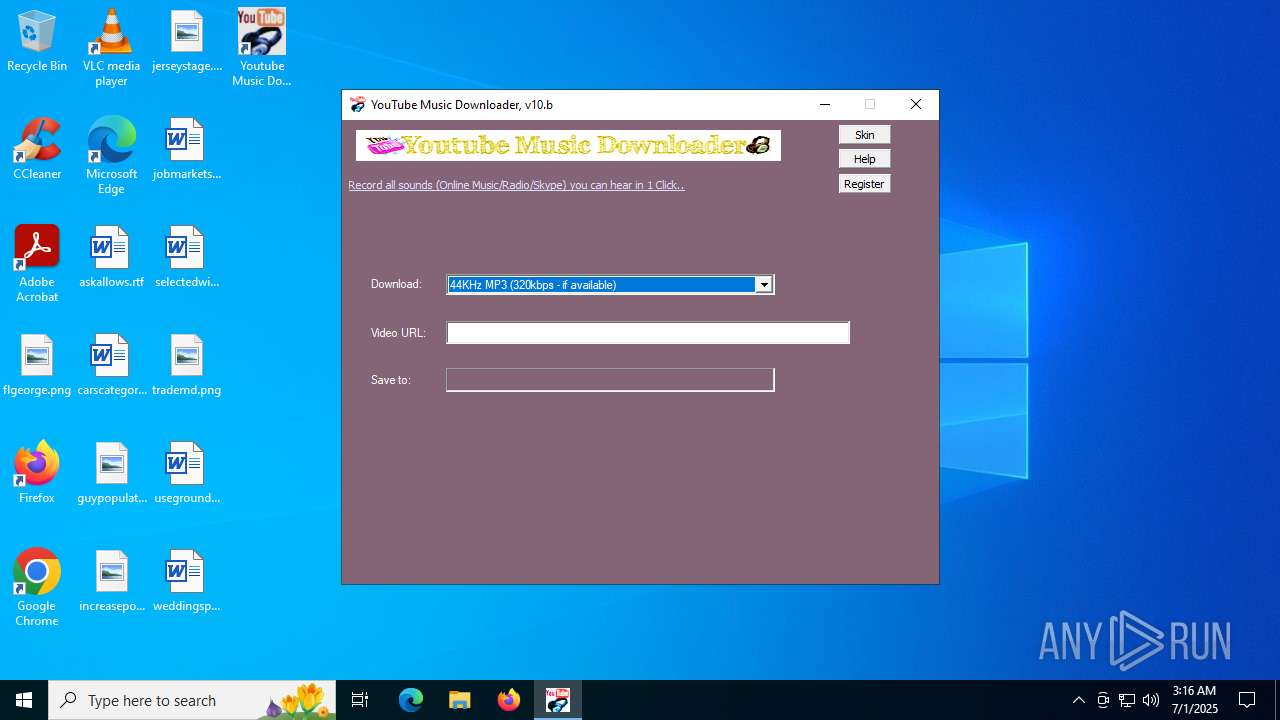1280x720 pixels.
Task: Click the Windows Start button
Action: pos(24,700)
